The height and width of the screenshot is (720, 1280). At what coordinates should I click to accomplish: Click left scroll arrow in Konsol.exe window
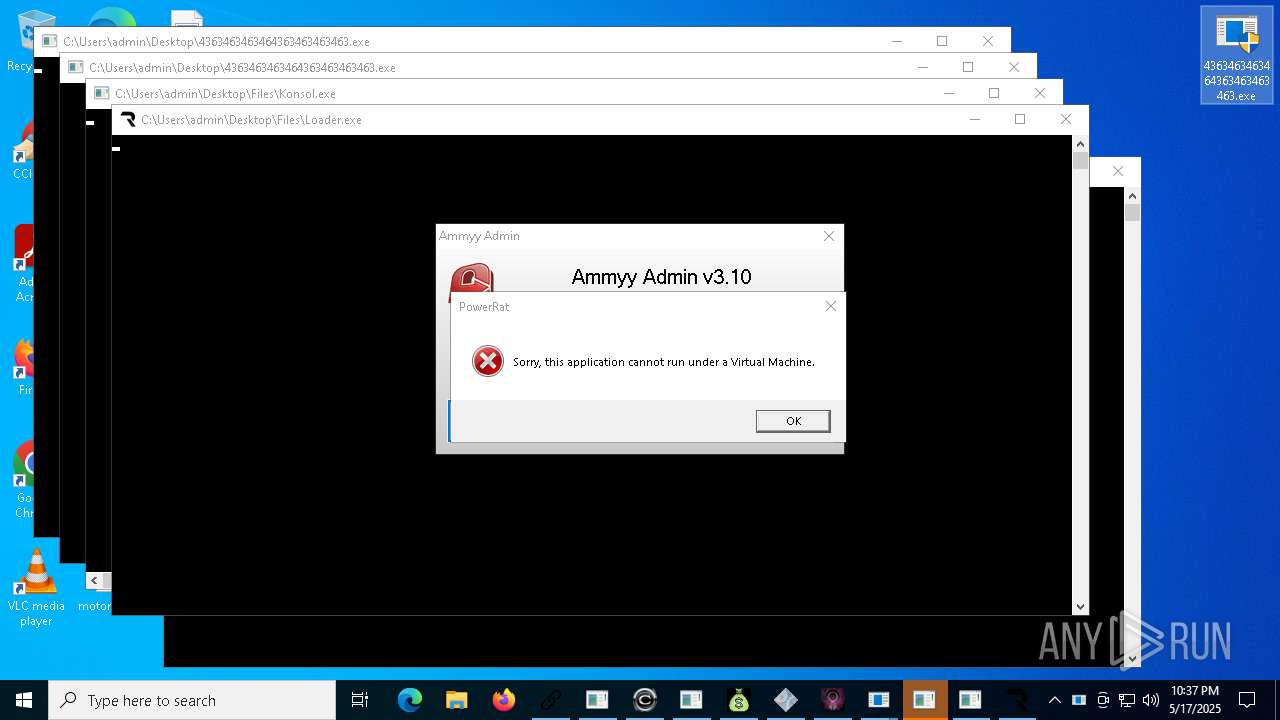(96, 581)
